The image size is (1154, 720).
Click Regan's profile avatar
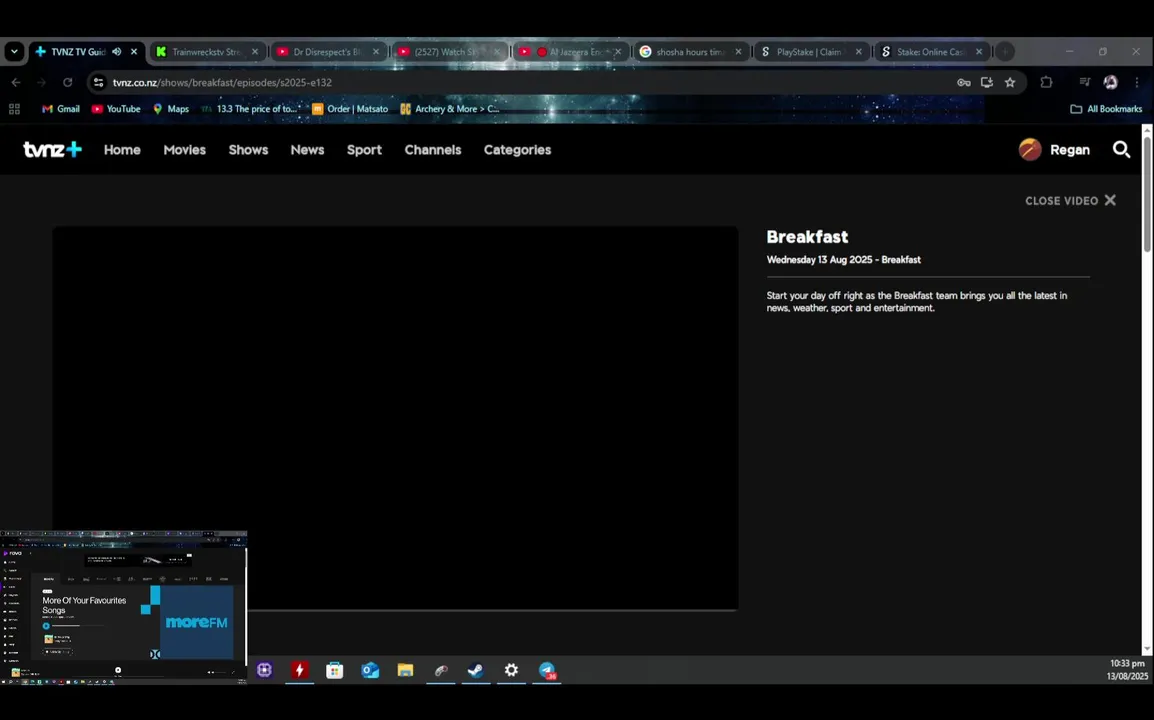(x=1030, y=149)
